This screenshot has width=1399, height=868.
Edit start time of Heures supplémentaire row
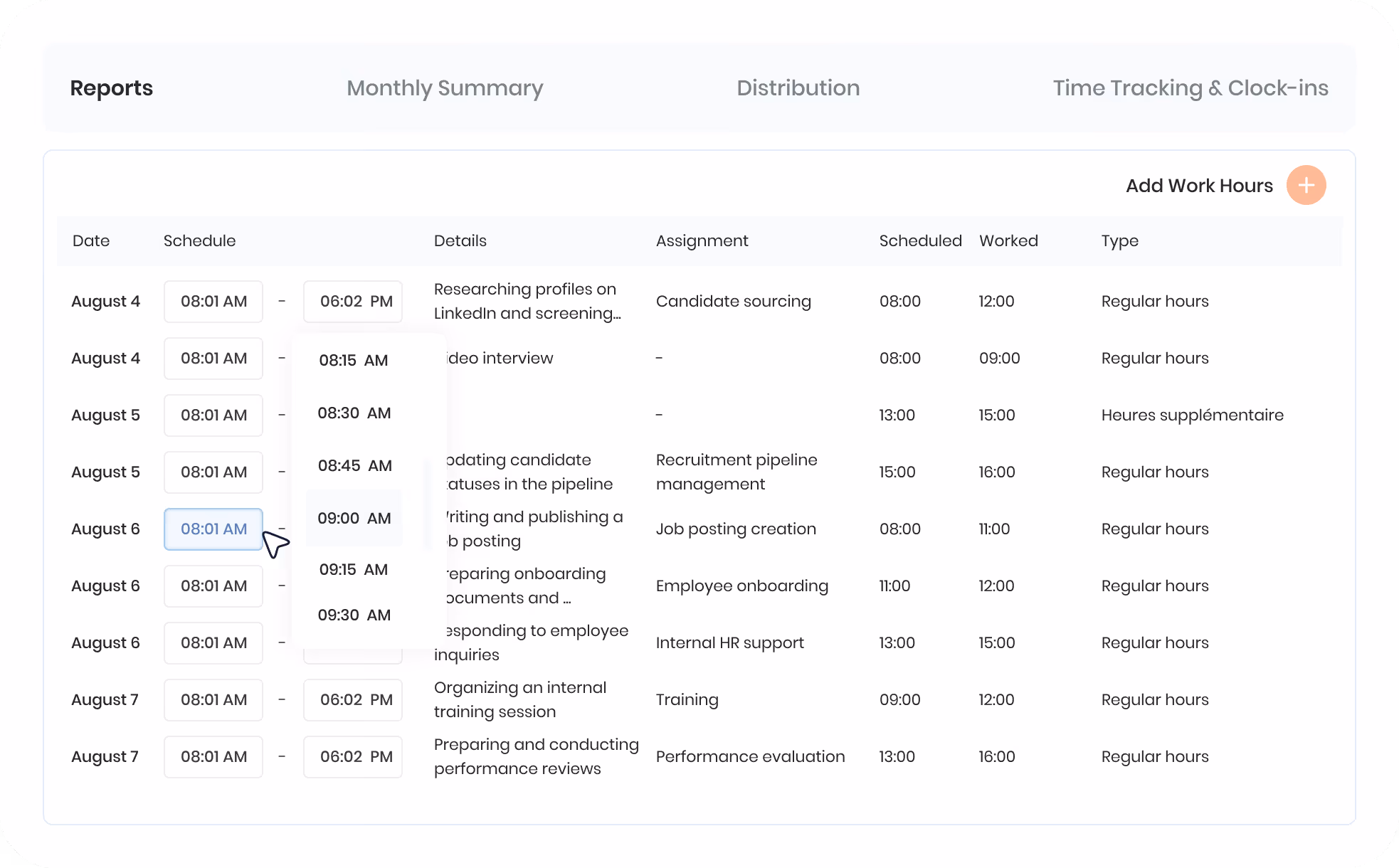[x=213, y=415]
